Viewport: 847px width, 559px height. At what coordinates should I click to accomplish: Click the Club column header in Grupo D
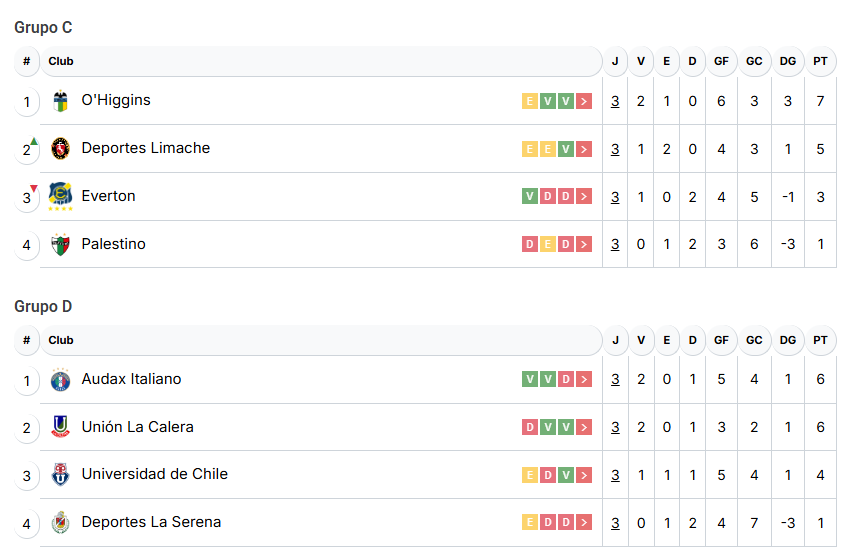pos(61,340)
